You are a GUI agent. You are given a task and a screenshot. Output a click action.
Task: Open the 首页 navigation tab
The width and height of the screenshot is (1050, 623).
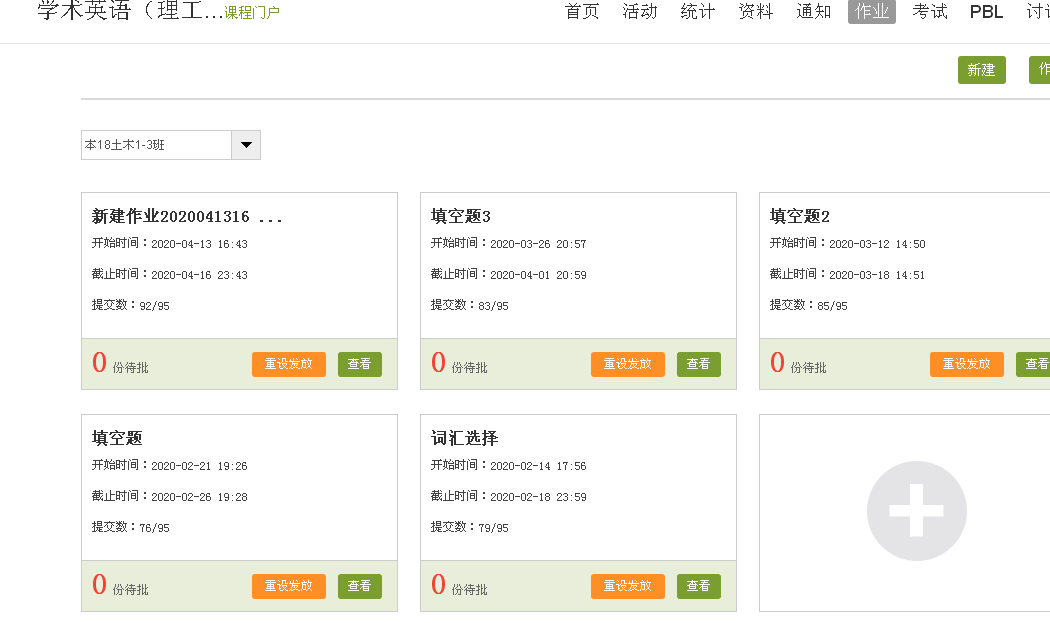[582, 12]
